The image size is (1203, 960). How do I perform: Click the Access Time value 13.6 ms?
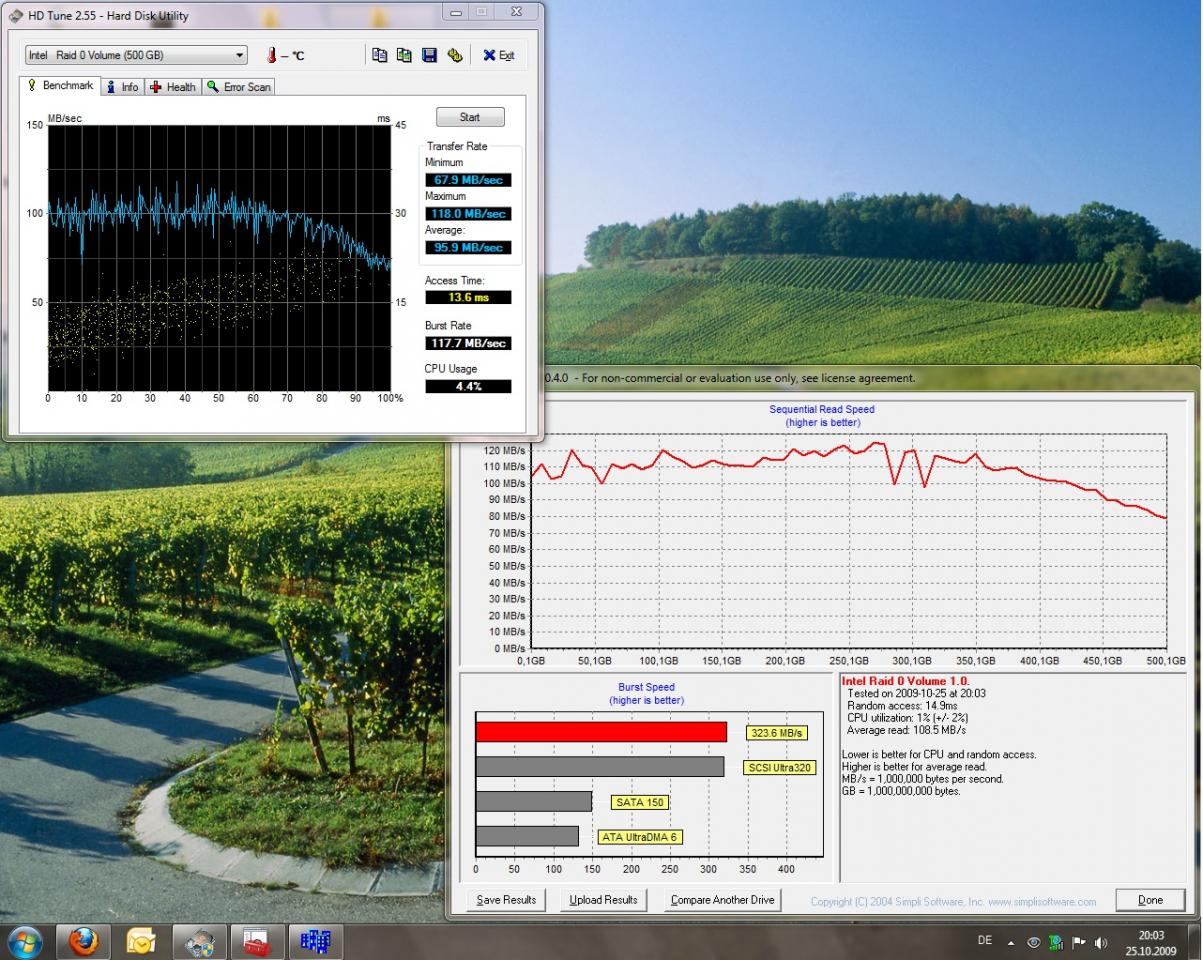[x=468, y=297]
